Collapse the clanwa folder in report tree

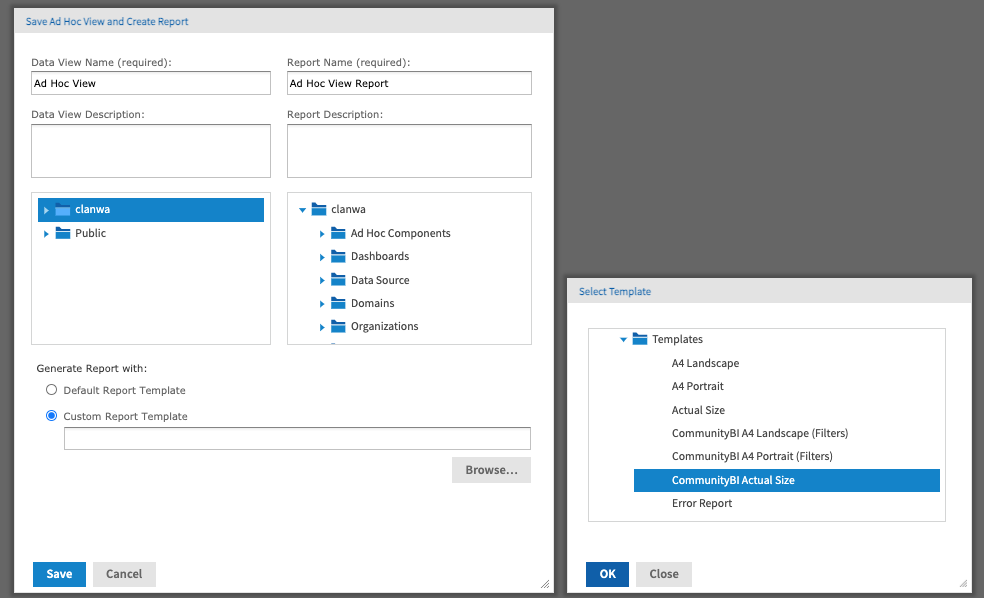tap(302, 210)
